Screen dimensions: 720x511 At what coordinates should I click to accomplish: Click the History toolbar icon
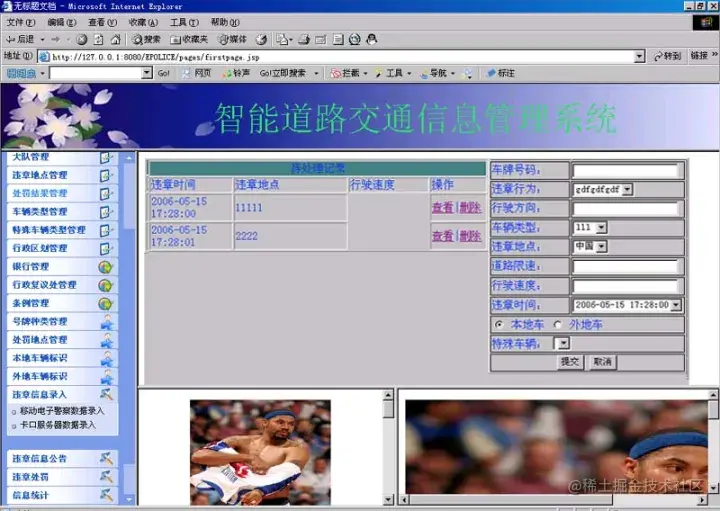click(x=261, y=39)
